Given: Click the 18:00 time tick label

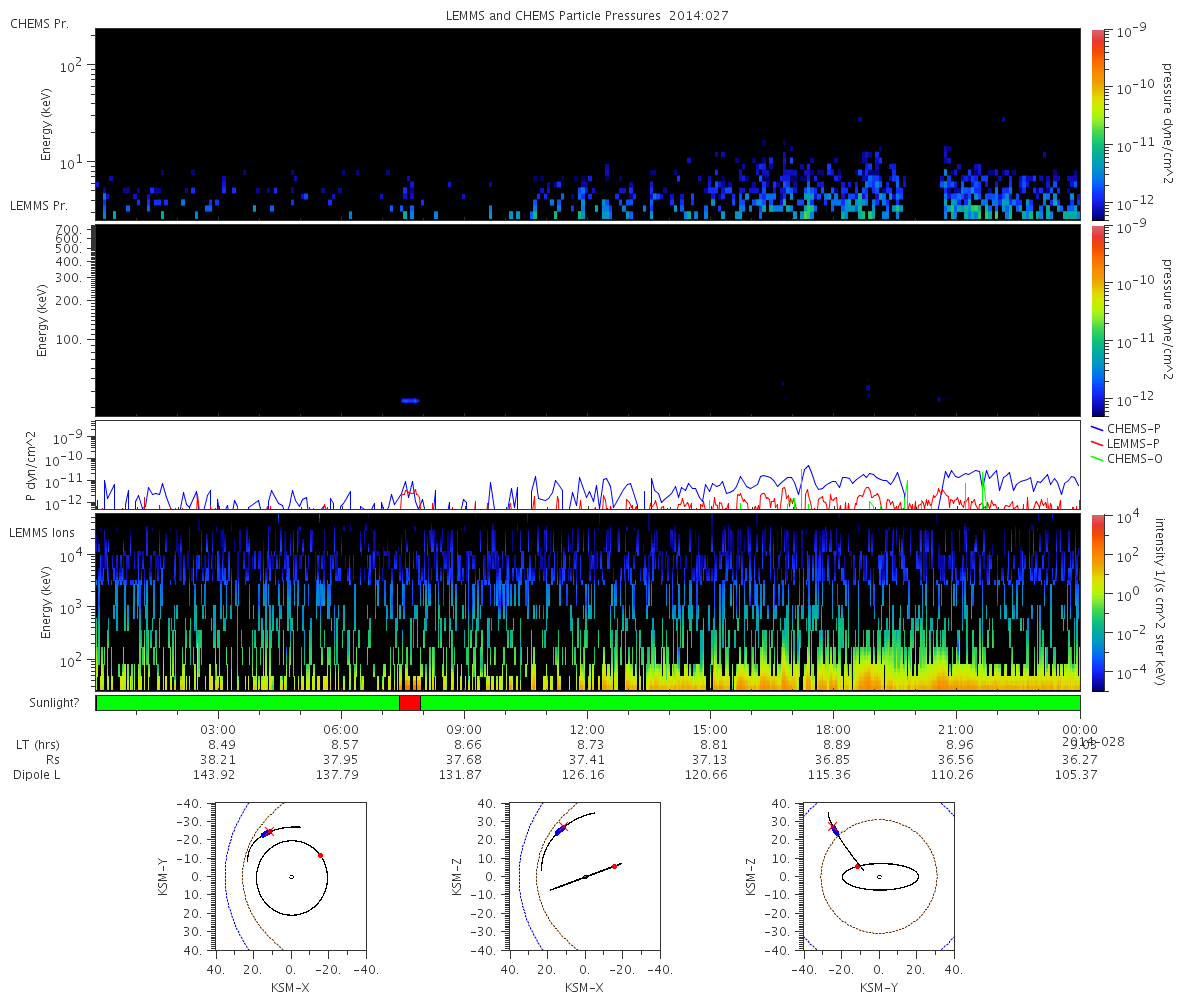Looking at the screenshot, I should [x=833, y=729].
